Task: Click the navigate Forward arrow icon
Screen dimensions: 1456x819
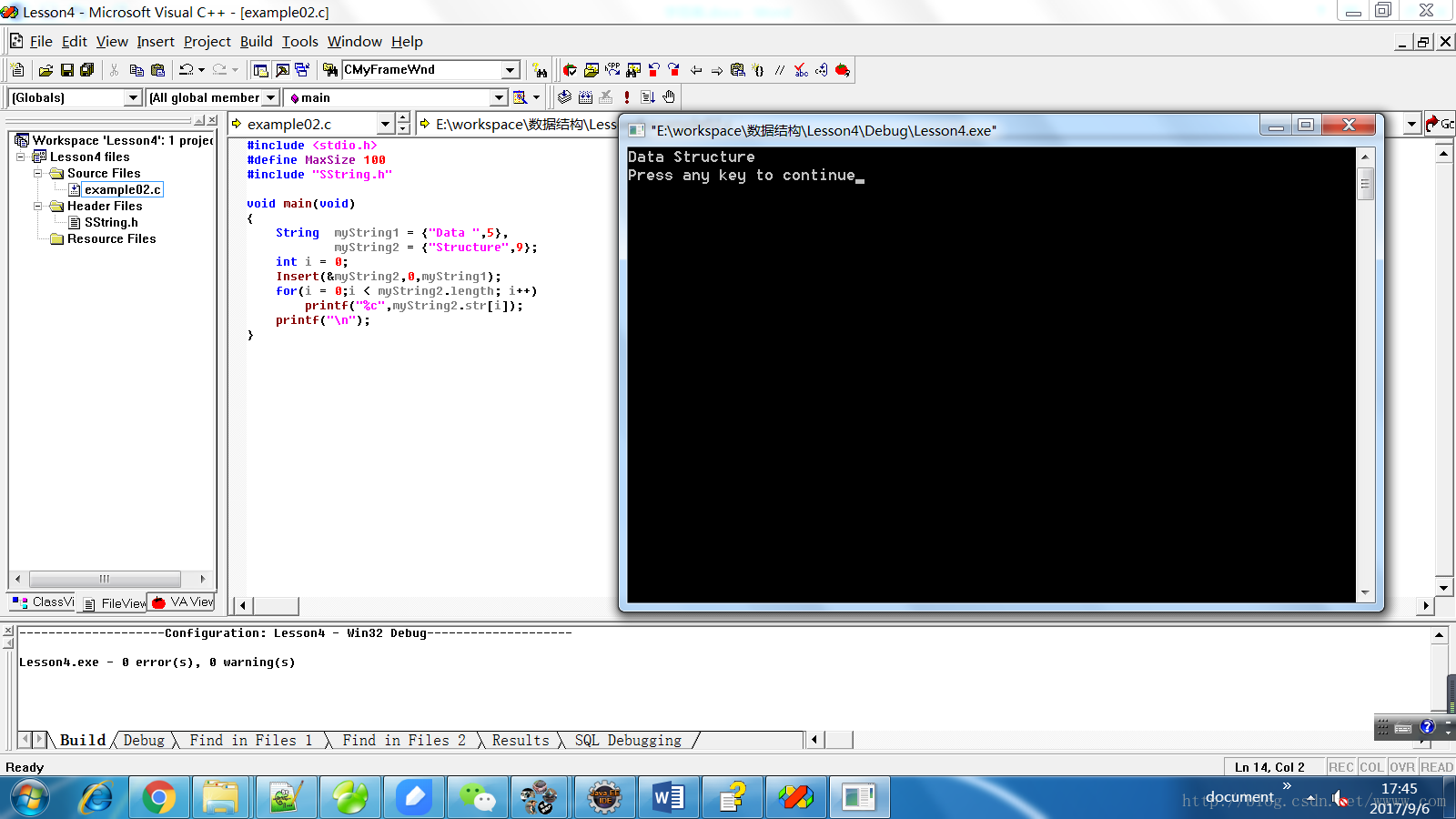Action: coord(717,70)
